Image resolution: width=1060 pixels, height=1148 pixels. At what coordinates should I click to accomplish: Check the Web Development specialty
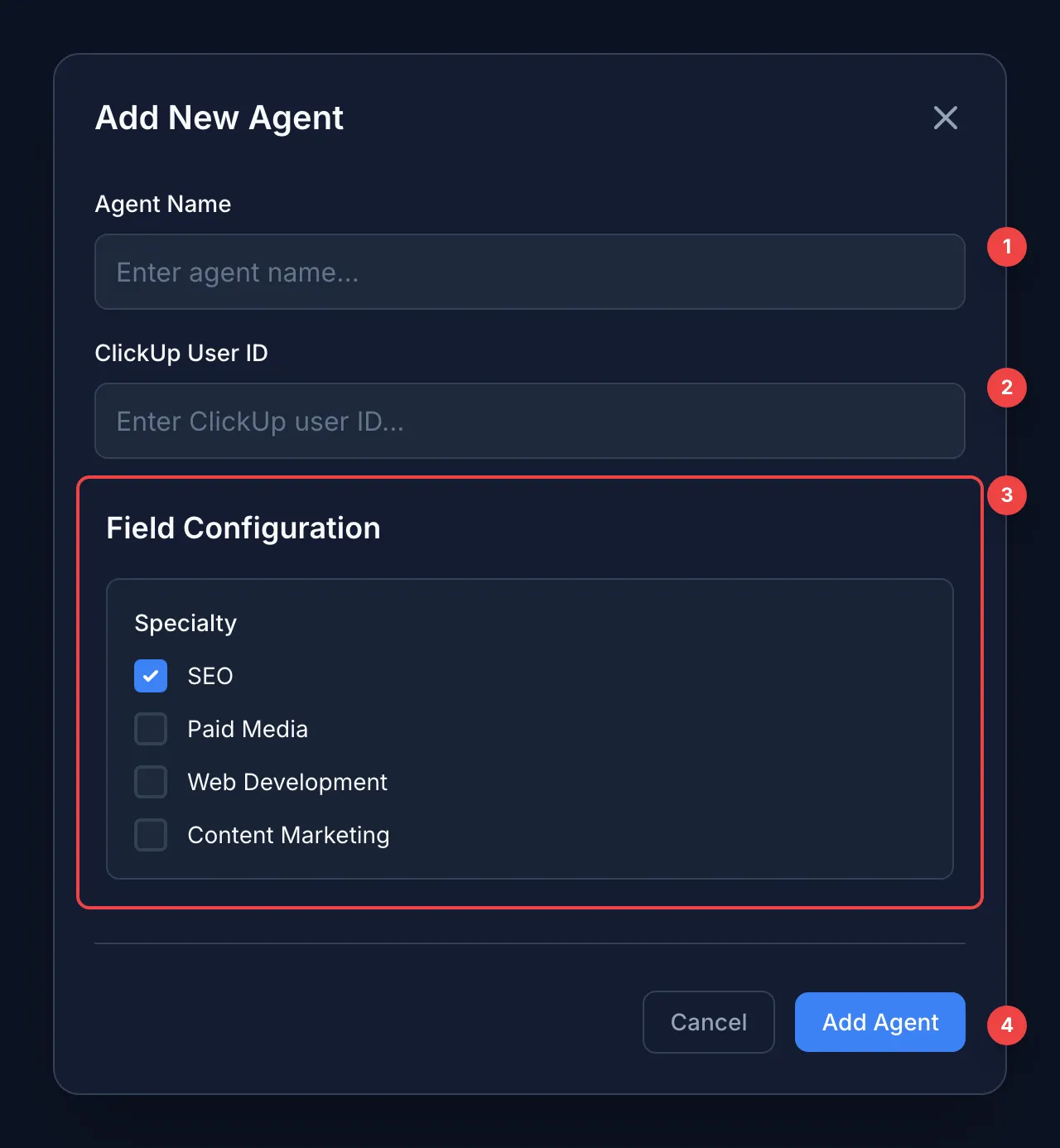(150, 782)
